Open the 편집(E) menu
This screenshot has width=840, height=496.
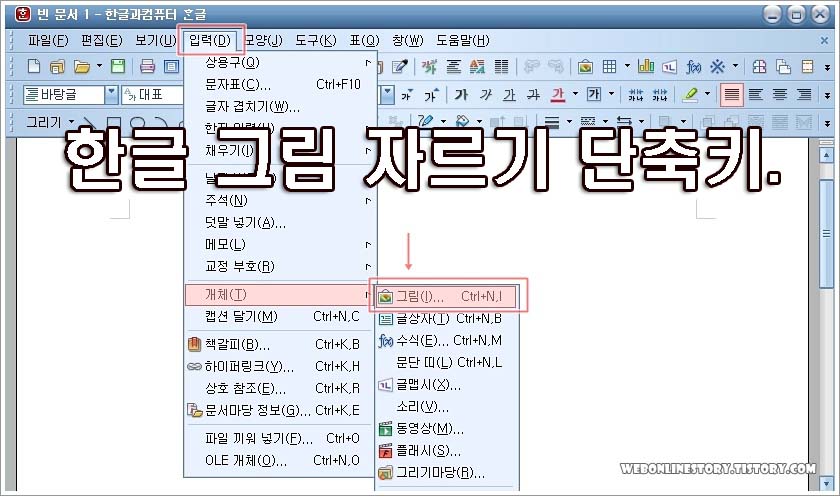coord(101,41)
